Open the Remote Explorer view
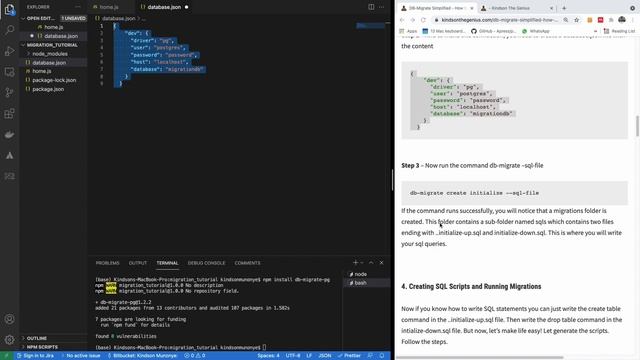The image size is (640, 360). pyautogui.click(x=9, y=72)
